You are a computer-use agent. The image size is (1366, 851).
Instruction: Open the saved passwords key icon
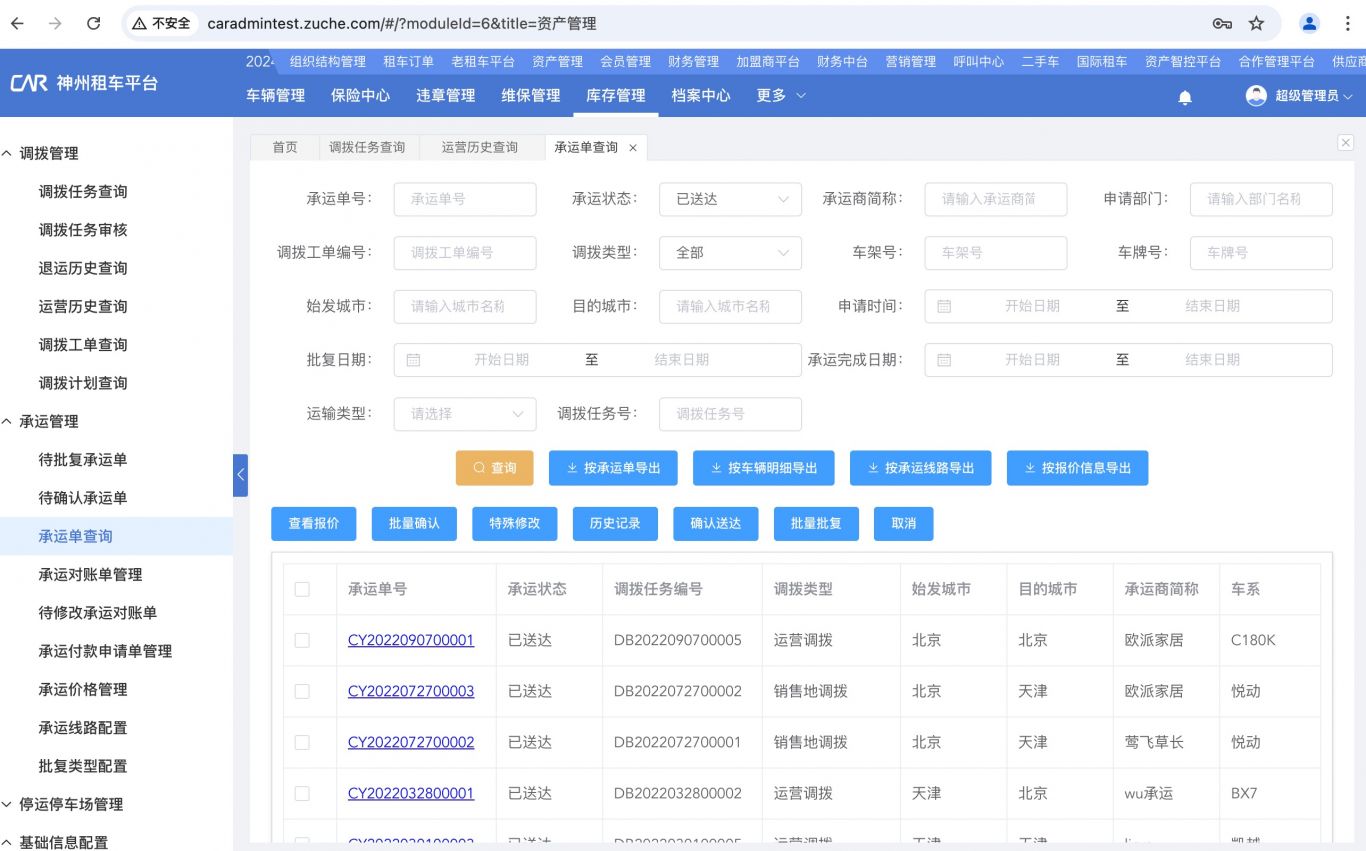tap(1221, 23)
